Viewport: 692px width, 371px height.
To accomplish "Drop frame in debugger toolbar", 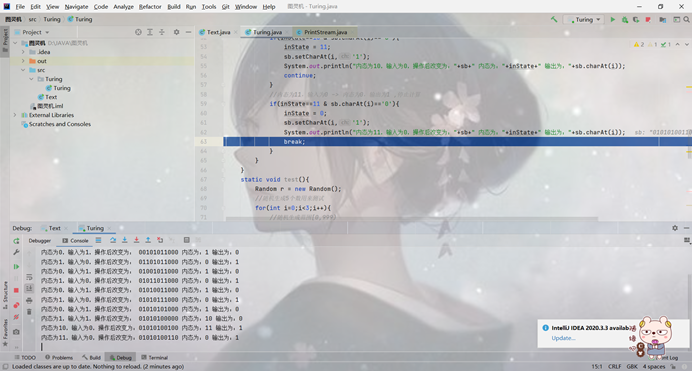I will pyautogui.click(x=160, y=240).
